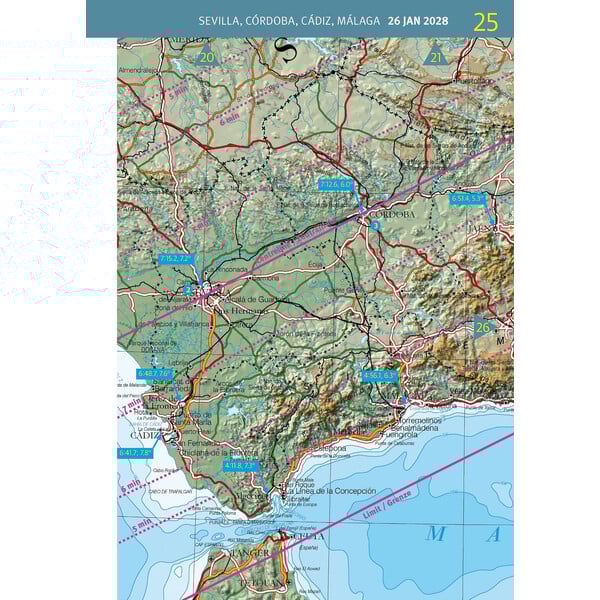Click the Puertollano town label
Image resolution: width=600 pixels, height=600 pixels.
[x=475, y=81]
